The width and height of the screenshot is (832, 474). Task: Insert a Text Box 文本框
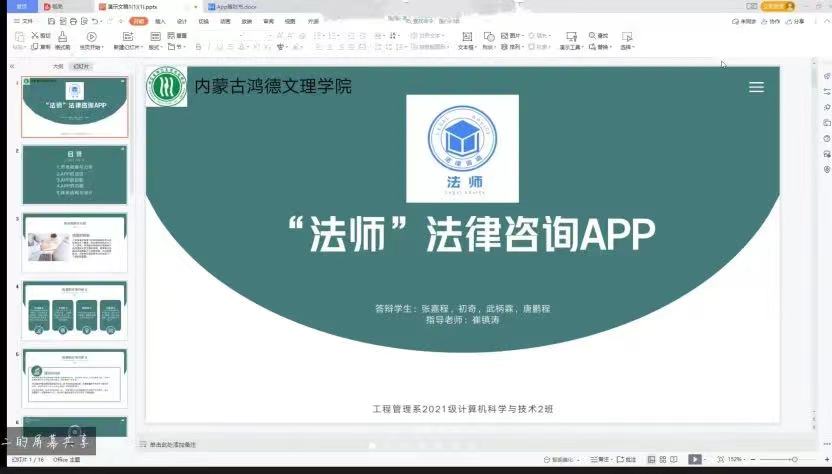[467, 40]
